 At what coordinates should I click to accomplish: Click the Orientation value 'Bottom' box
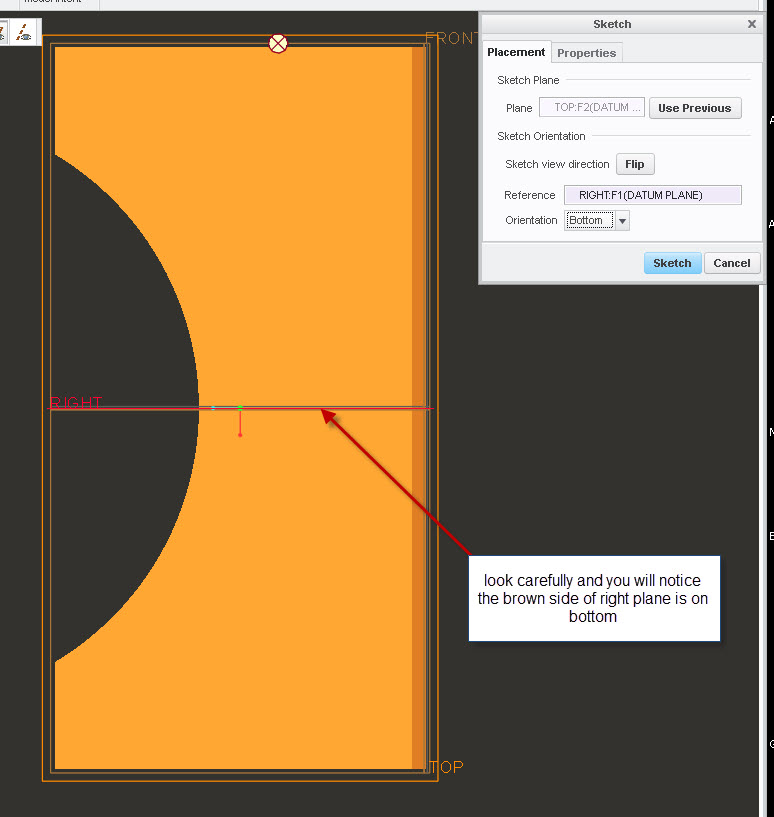pyautogui.click(x=589, y=220)
